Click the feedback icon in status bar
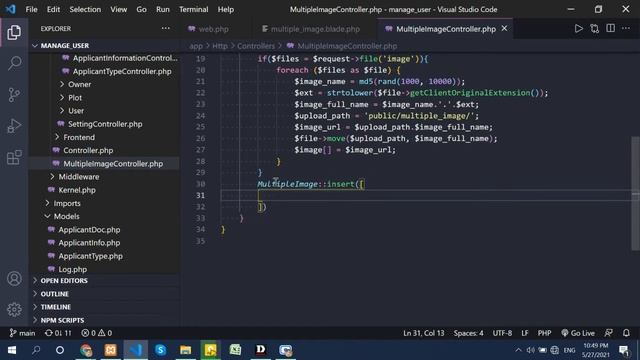Screen dimensions: 640x360 (608, 333)
